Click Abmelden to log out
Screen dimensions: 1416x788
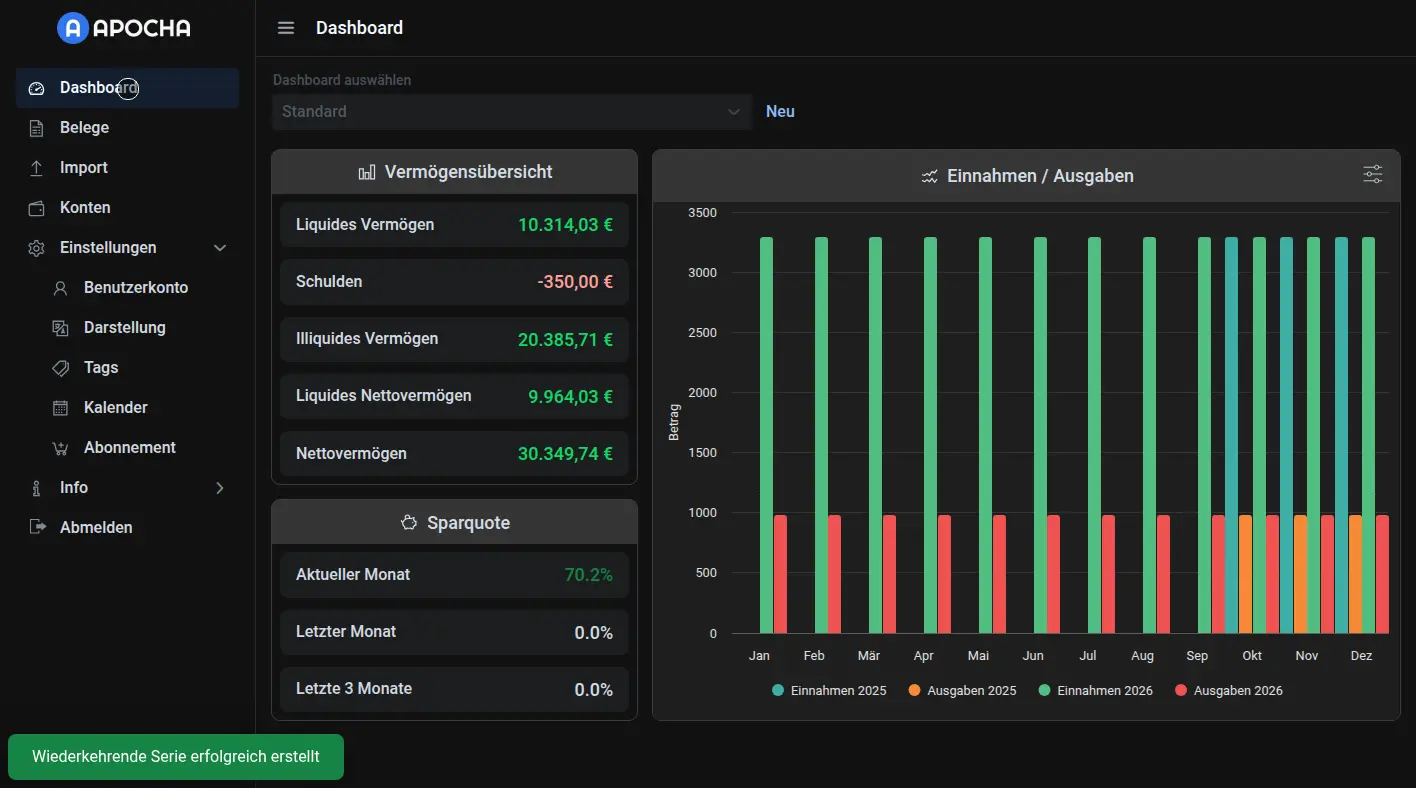96,528
